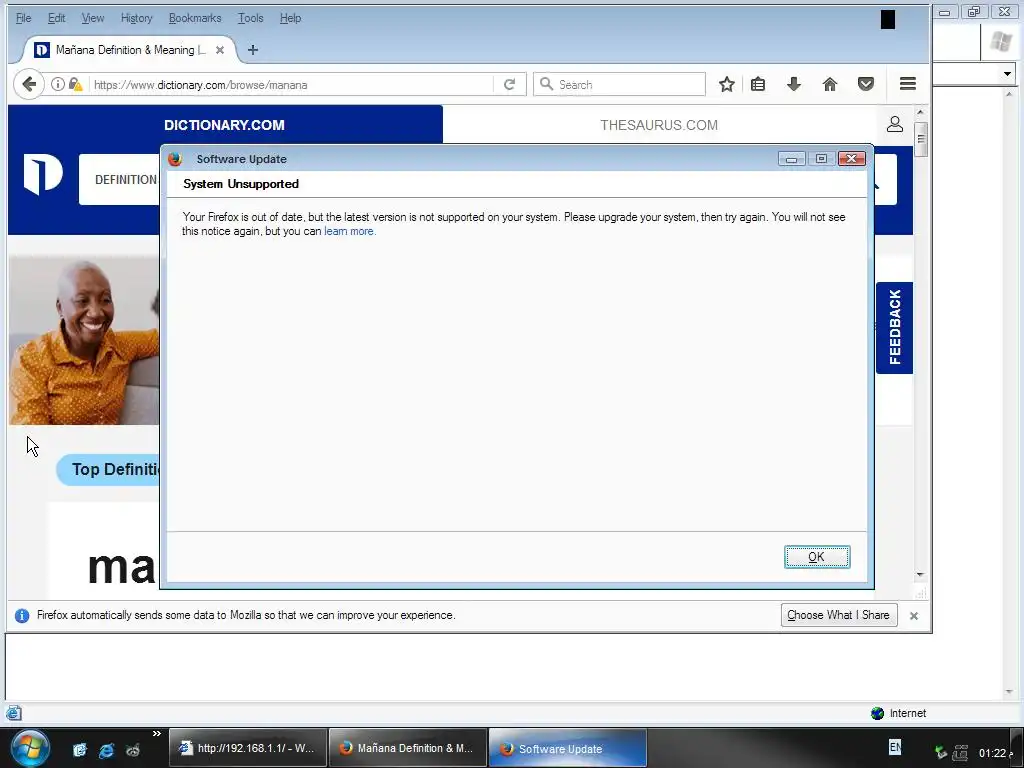The height and width of the screenshot is (768, 1024).
Task: Switch to THESAURUS.COM tab
Action: pos(659,125)
